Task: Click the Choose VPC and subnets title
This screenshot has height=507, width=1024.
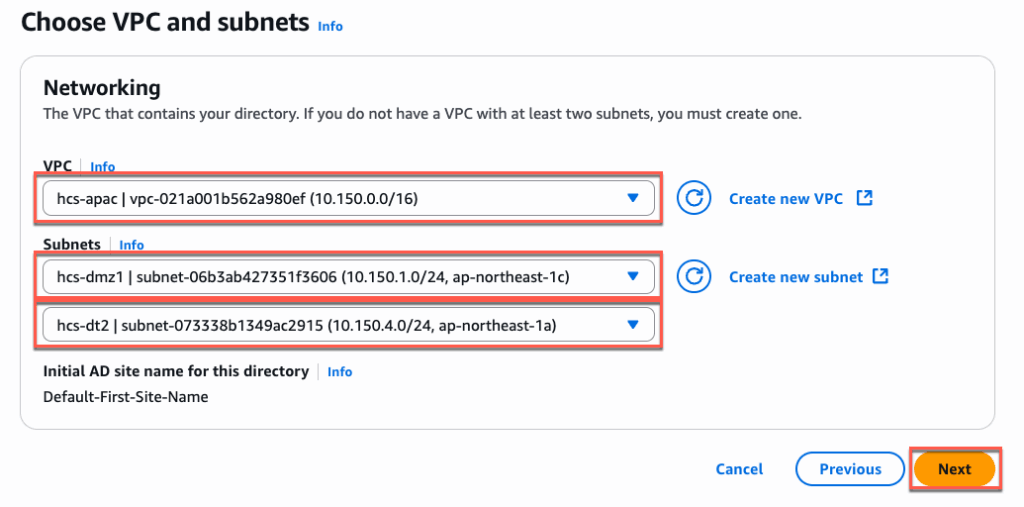Action: (165, 23)
